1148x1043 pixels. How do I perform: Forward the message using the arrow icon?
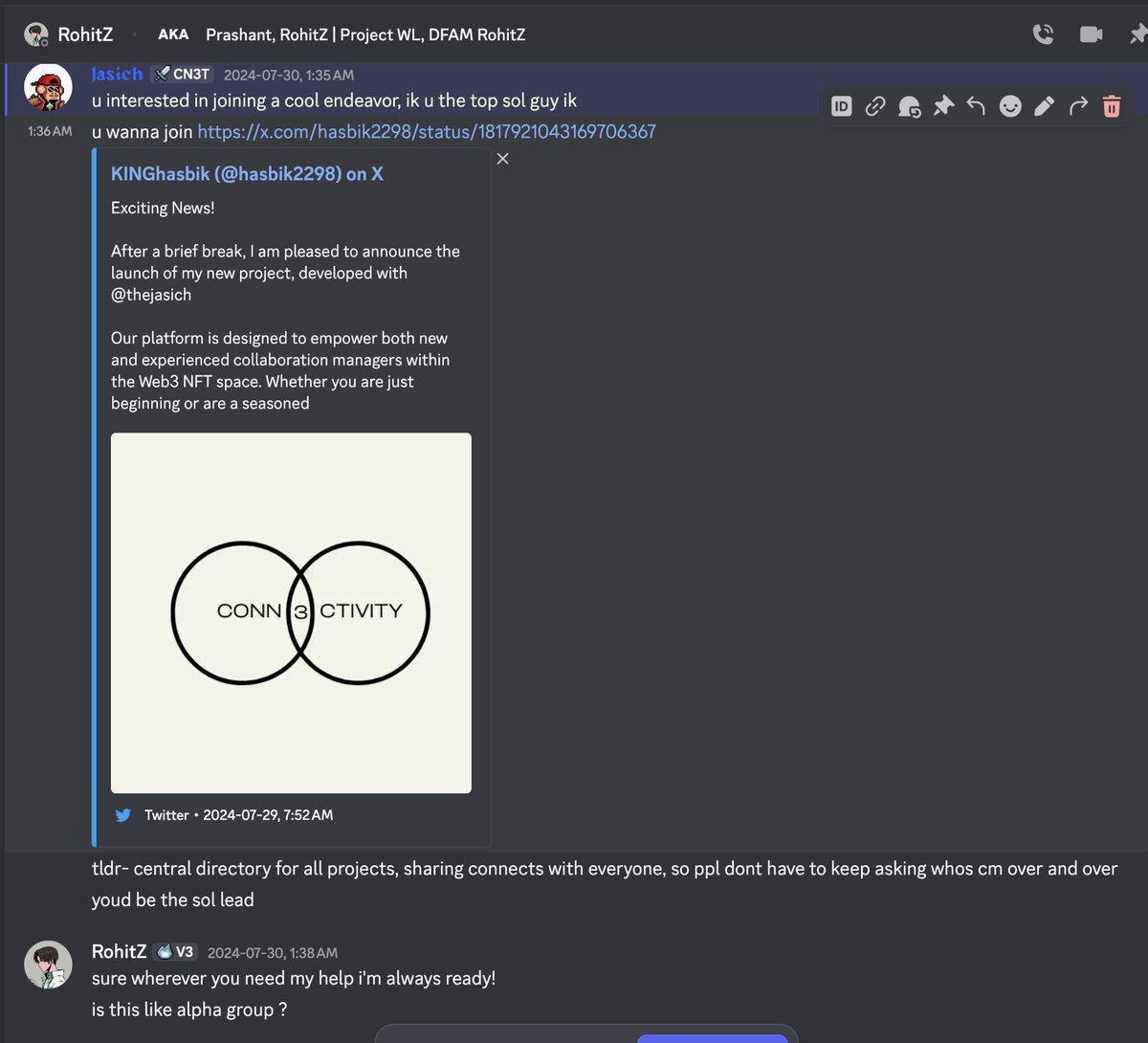pos(1077,106)
